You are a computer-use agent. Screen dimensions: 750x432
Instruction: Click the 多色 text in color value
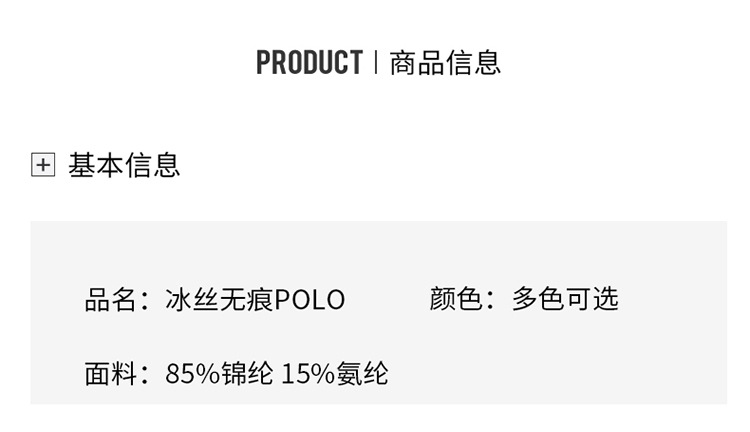coord(538,299)
